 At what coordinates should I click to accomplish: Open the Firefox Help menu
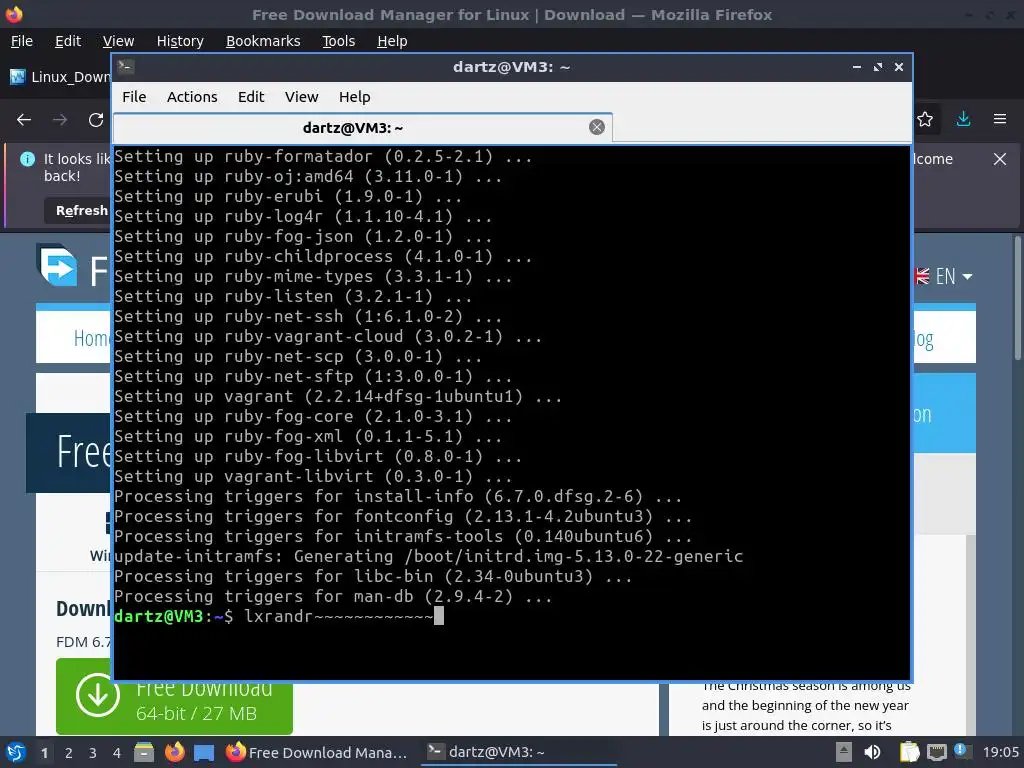[x=392, y=41]
